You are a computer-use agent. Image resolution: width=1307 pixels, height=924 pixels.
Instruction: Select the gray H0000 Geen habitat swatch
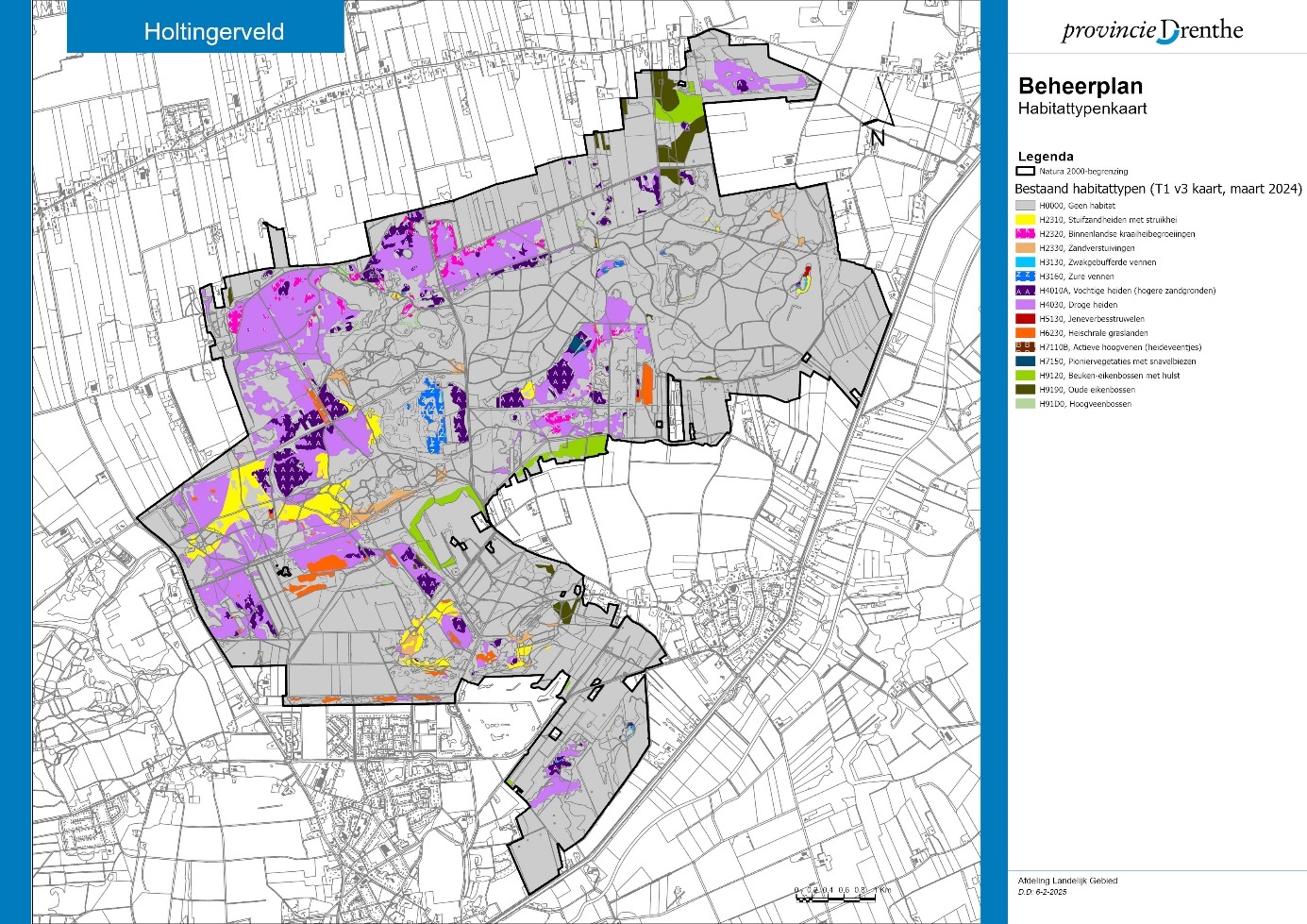pos(1025,206)
